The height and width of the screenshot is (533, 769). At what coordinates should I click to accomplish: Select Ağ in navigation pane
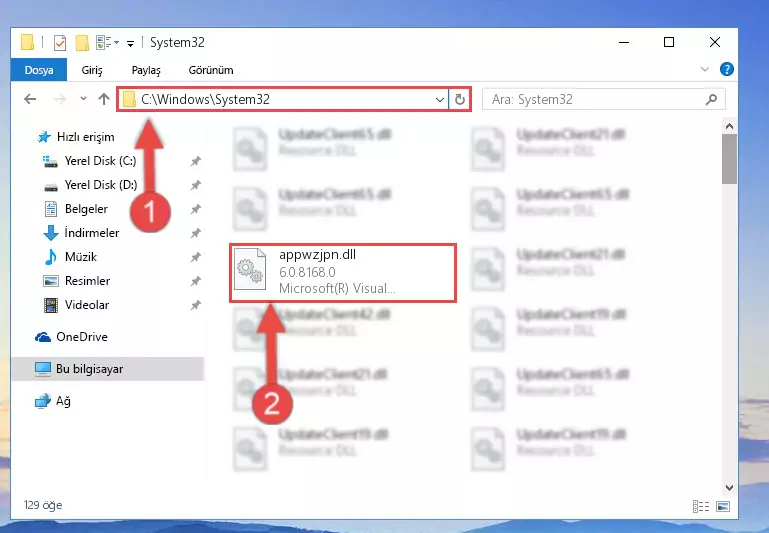point(53,401)
